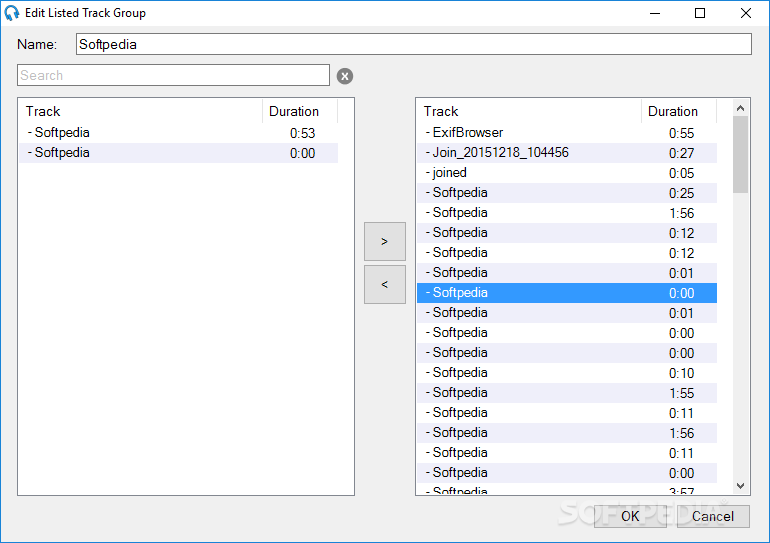This screenshot has width=770, height=543.
Task: Select left list Softpedia track lasting 0:53
Action: [179, 133]
